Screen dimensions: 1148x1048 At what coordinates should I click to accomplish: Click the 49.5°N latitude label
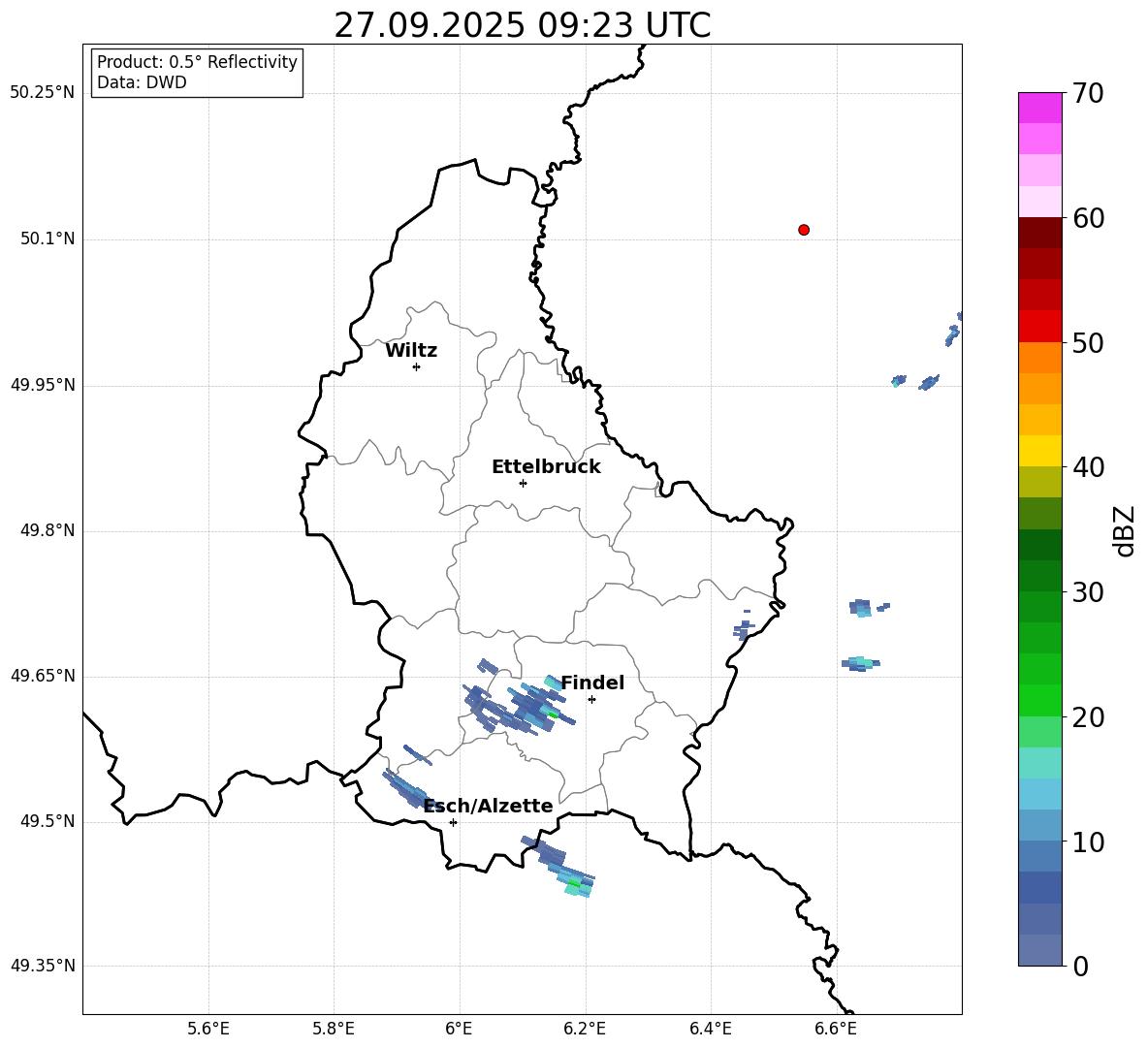pos(48,822)
